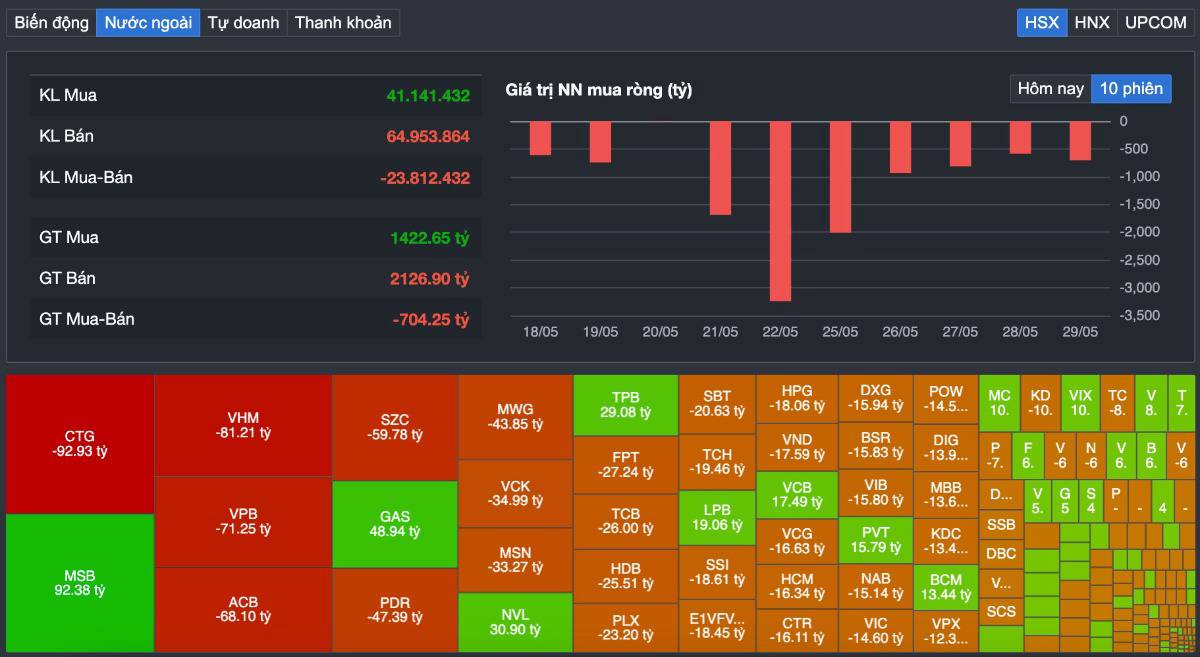The image size is (1200, 657).
Task: Switch exchange to HNX
Action: coord(1092,22)
